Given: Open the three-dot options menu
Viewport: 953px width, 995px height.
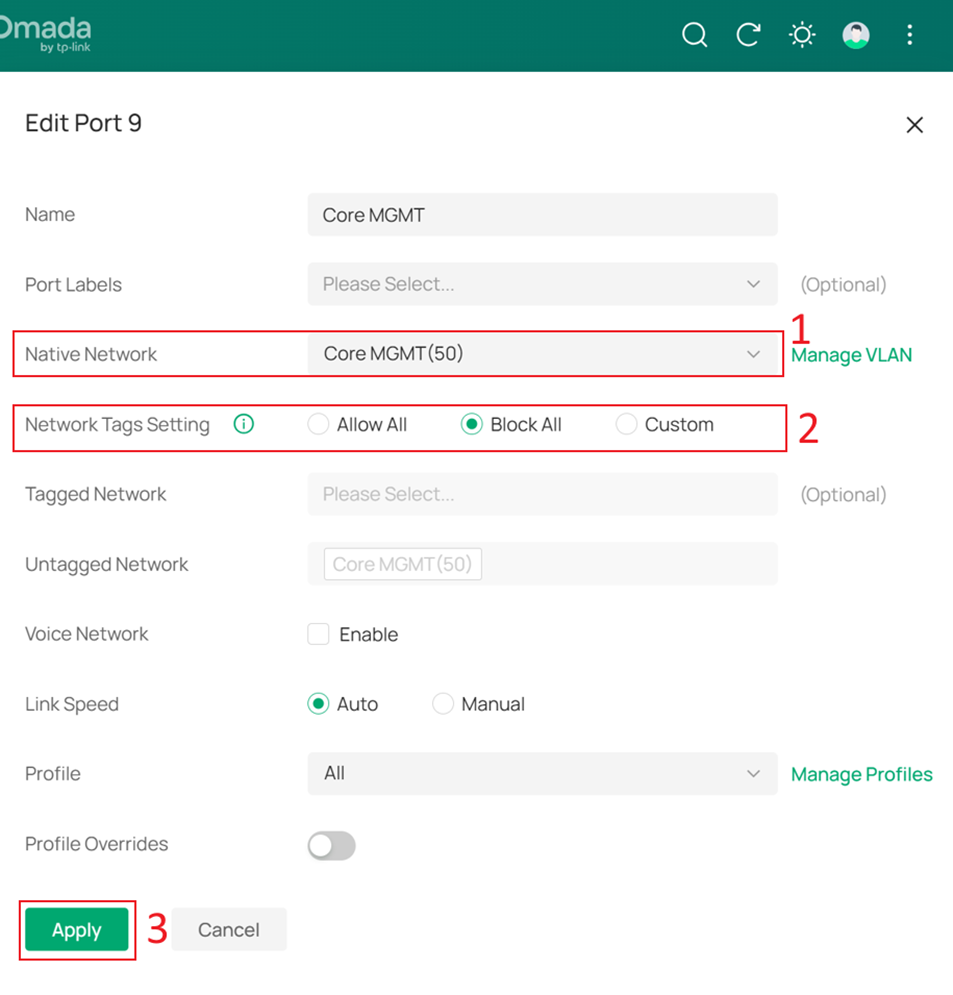Looking at the screenshot, I should [909, 35].
